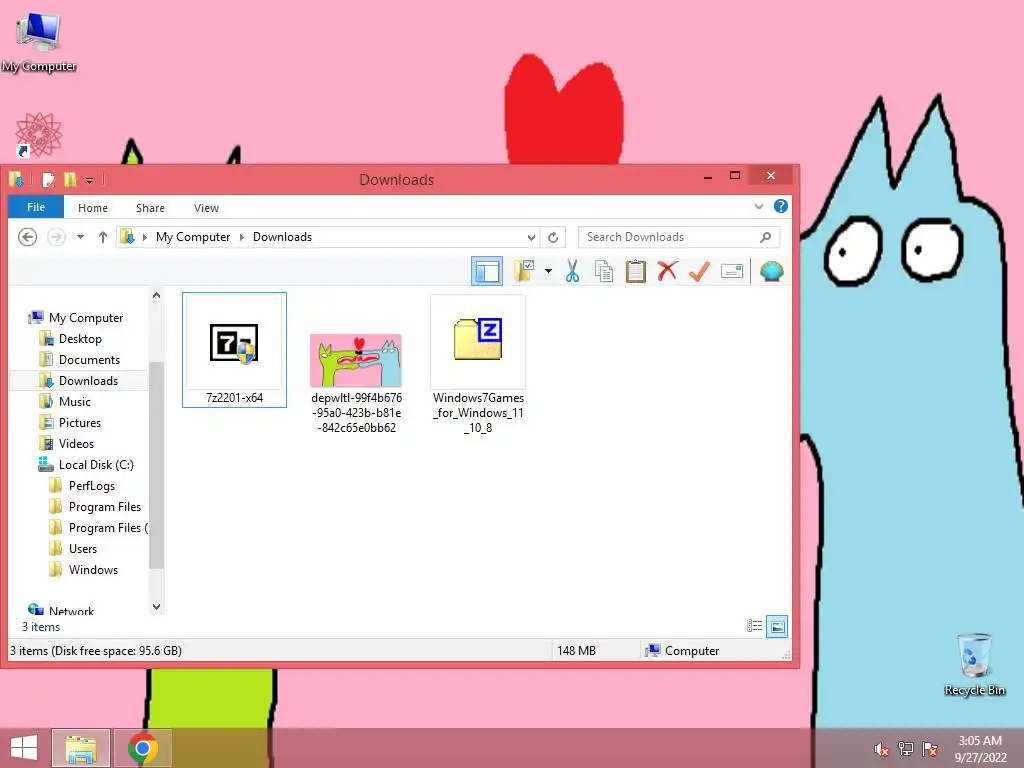Switch to Details view layout
1024x768 pixels.
tap(754, 626)
